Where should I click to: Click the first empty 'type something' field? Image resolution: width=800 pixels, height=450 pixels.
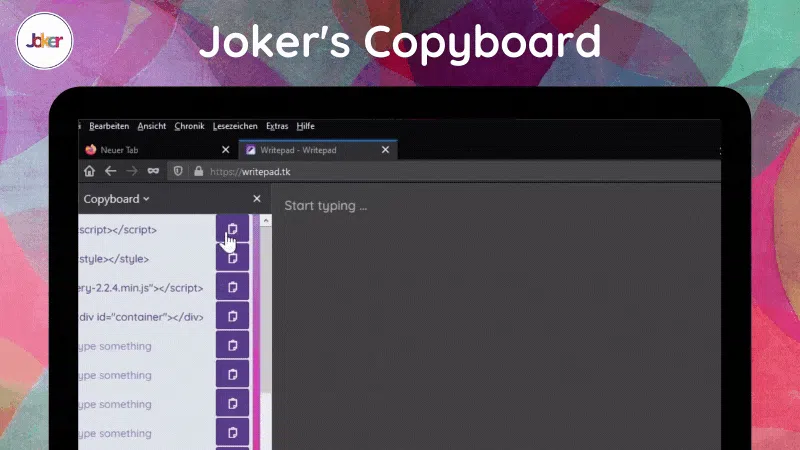pyautogui.click(x=147, y=346)
